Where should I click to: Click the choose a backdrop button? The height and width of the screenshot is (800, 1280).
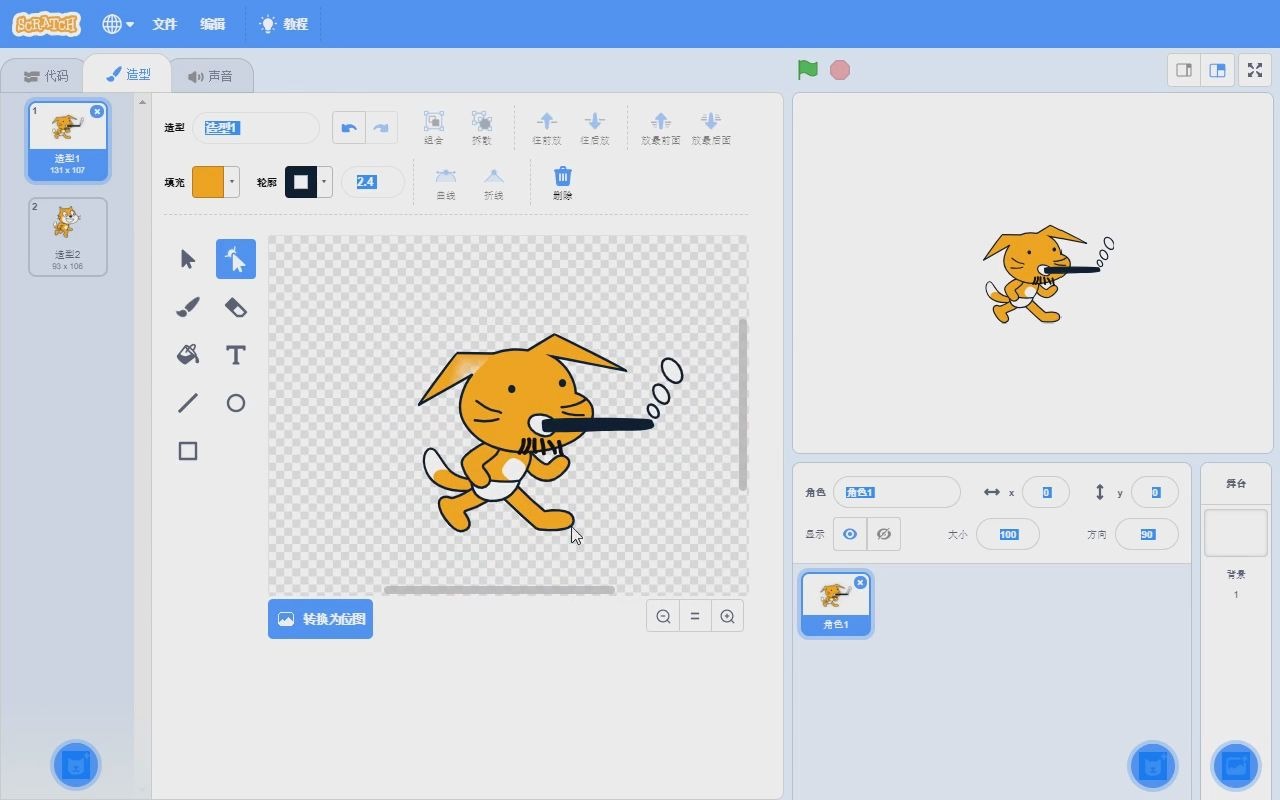tap(1236, 766)
